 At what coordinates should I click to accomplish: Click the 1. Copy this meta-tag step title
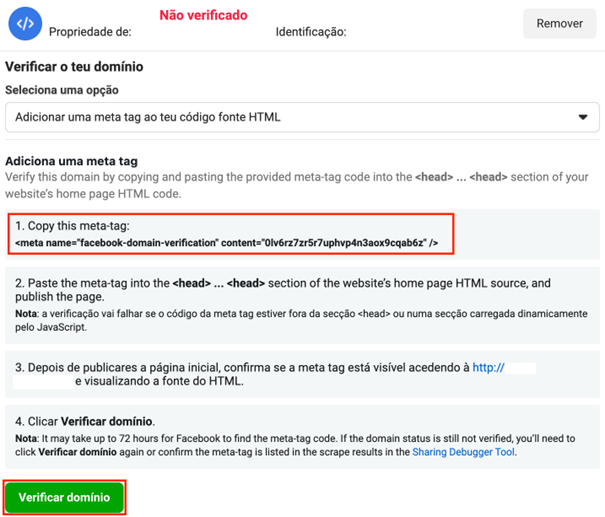pyautogui.click(x=72, y=227)
